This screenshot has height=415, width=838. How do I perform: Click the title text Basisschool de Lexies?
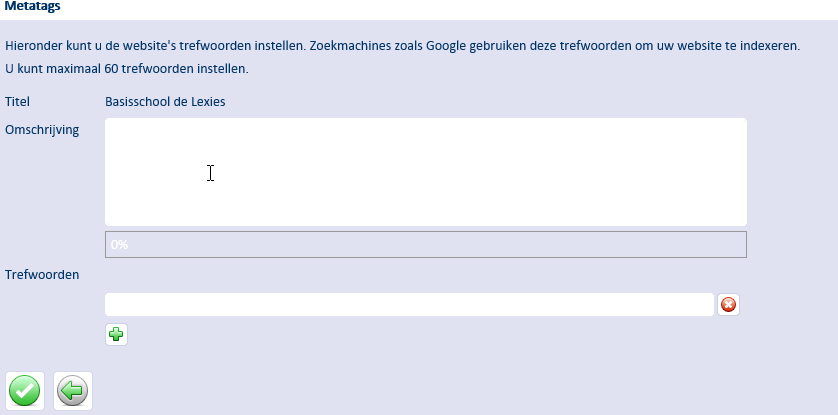165,101
